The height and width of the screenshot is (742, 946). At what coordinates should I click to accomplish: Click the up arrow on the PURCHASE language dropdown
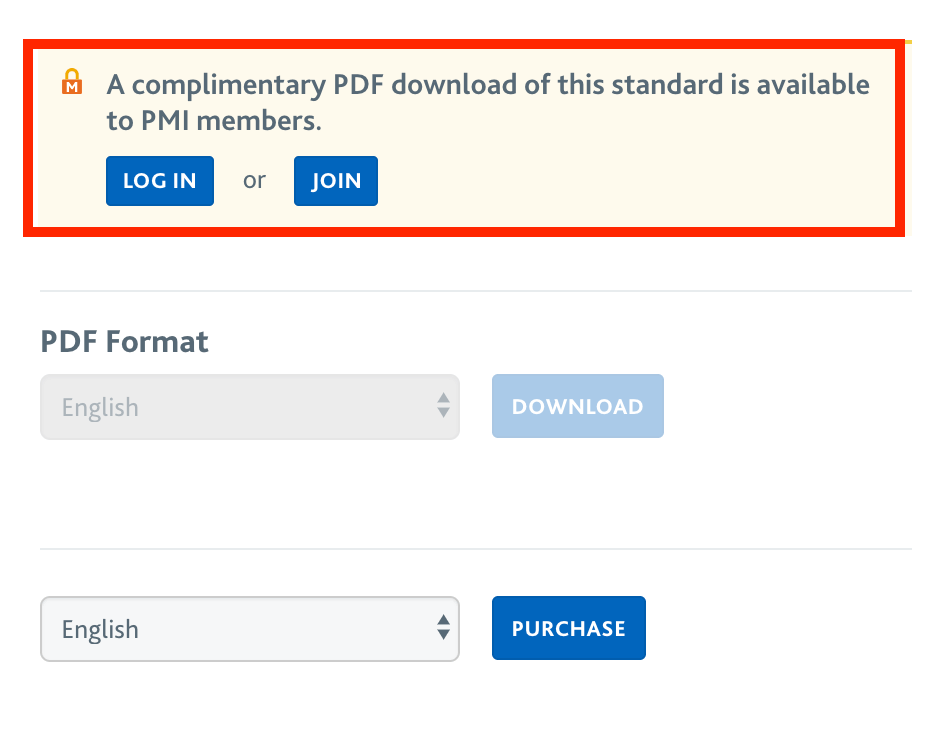(444, 620)
